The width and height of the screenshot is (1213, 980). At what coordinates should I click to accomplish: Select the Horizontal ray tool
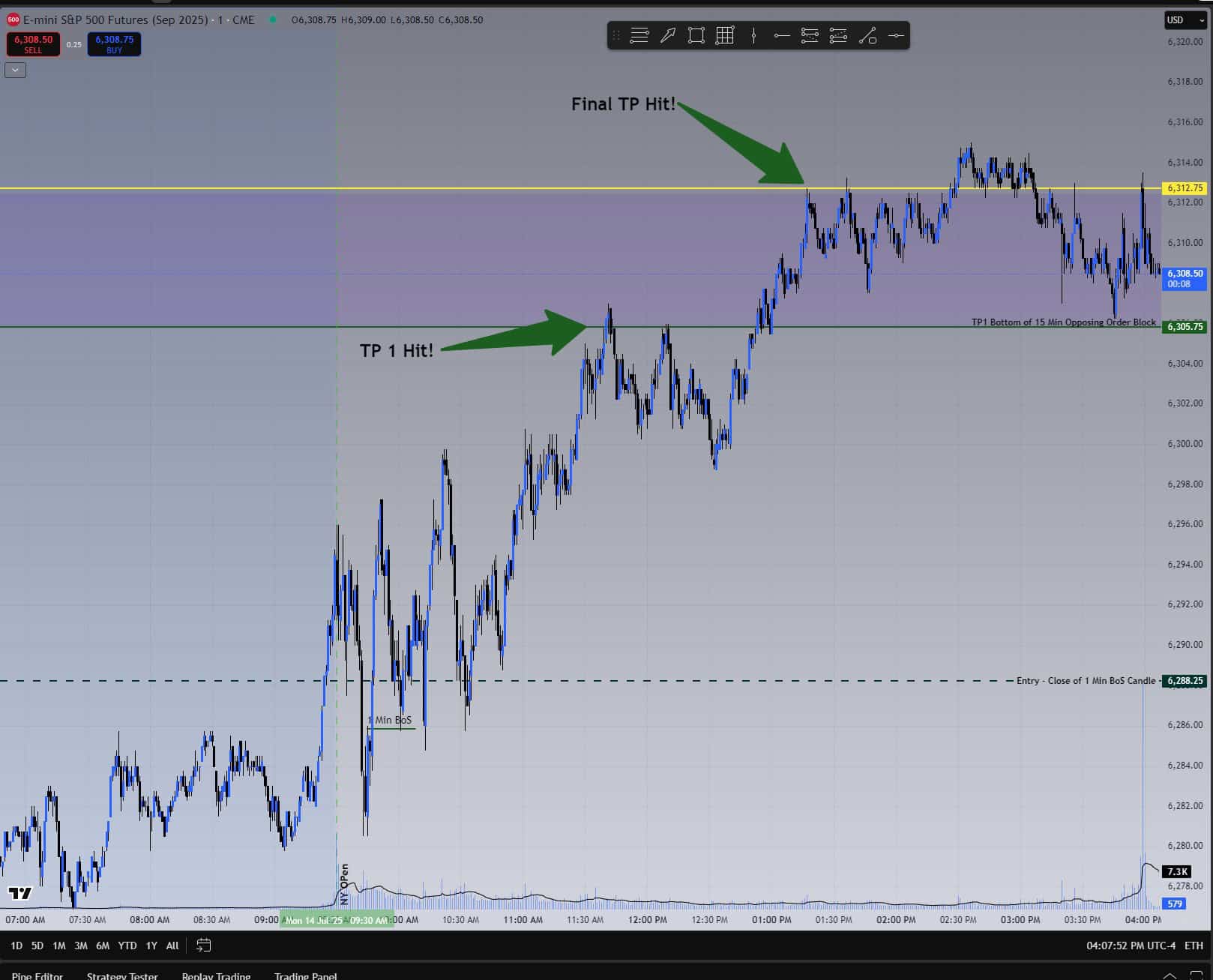pos(782,35)
